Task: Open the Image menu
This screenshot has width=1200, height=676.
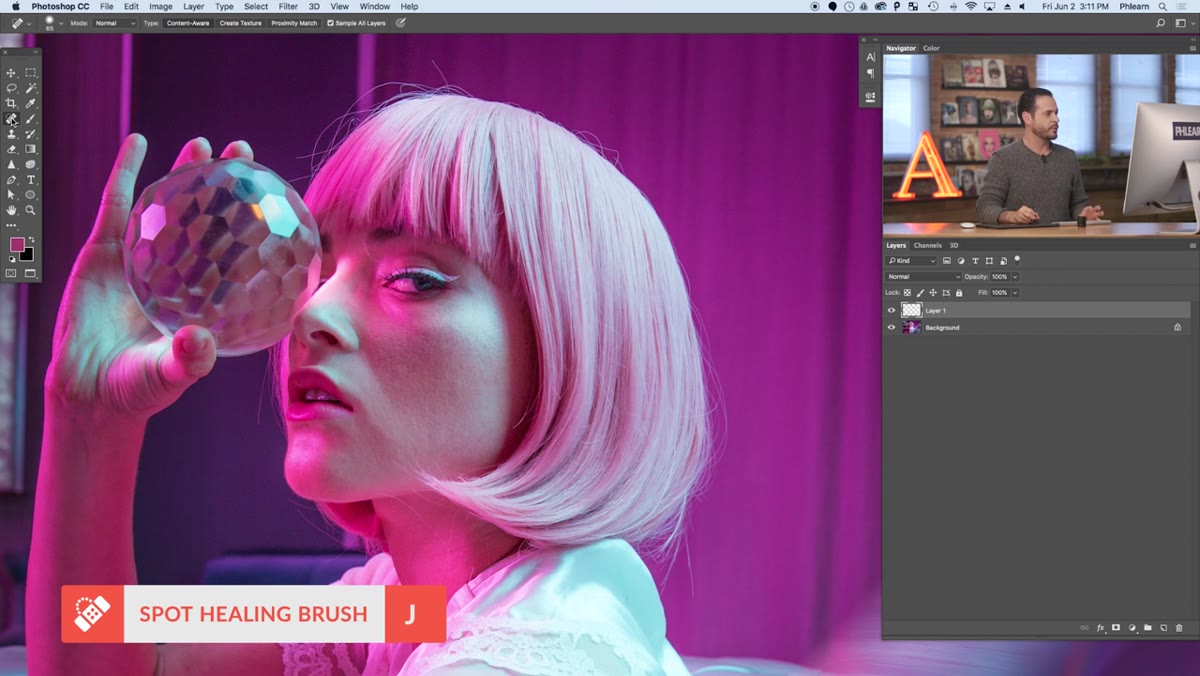Action: [160, 6]
